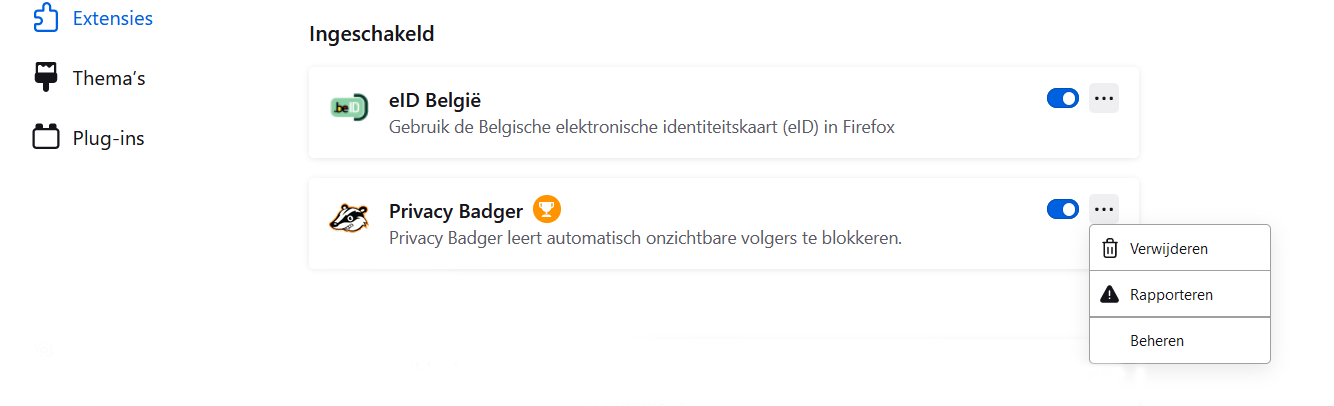
Task: Click the trash can icon beside Verwijderen
Action: point(1109,248)
